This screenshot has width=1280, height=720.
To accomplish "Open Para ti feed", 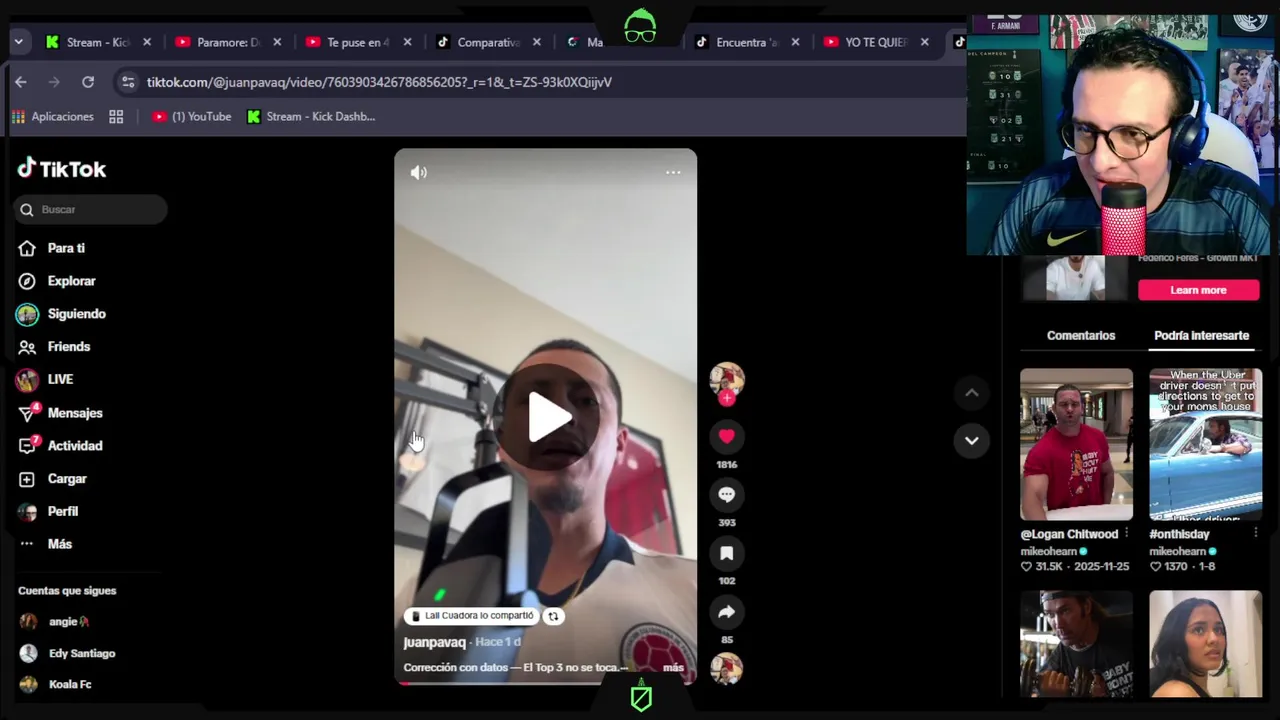I will [x=66, y=248].
